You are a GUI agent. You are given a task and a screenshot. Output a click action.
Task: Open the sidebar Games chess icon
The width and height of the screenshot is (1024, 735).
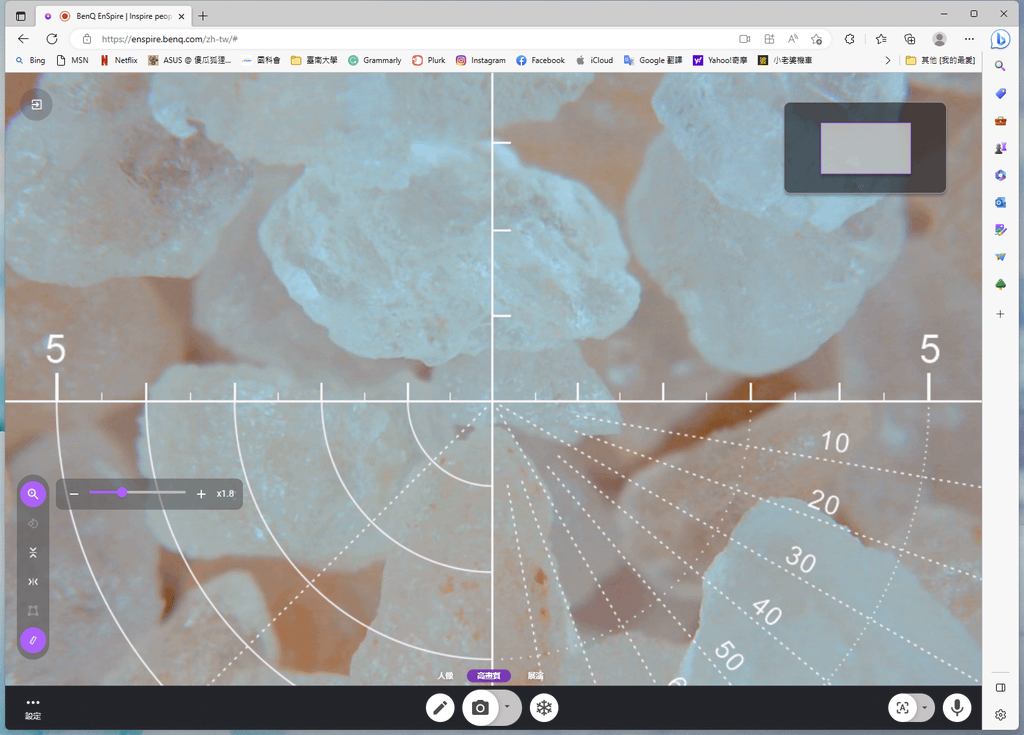1000,148
